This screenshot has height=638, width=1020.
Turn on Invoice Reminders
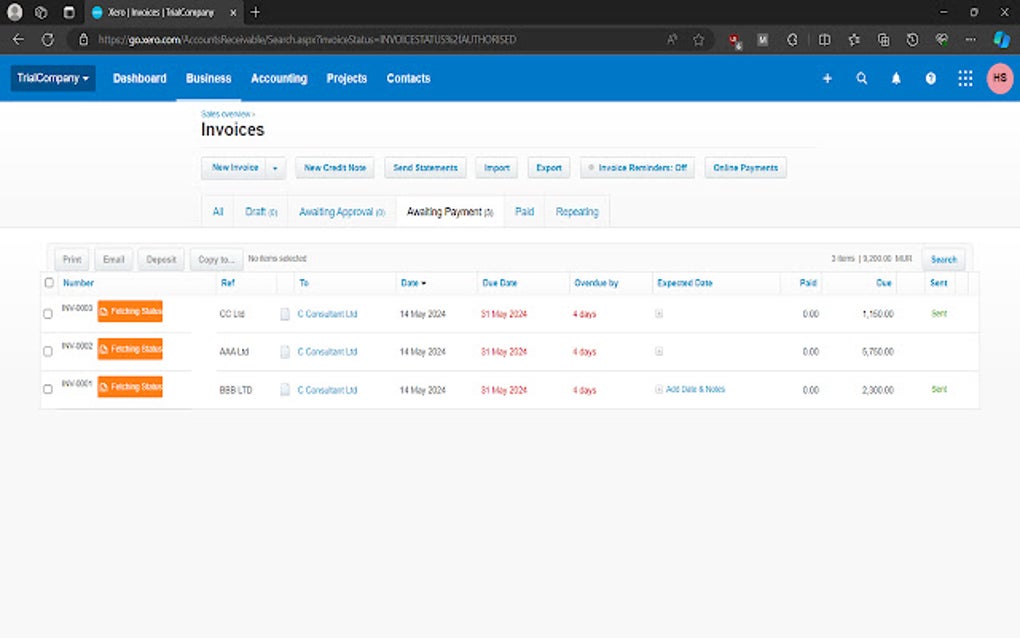tap(637, 167)
